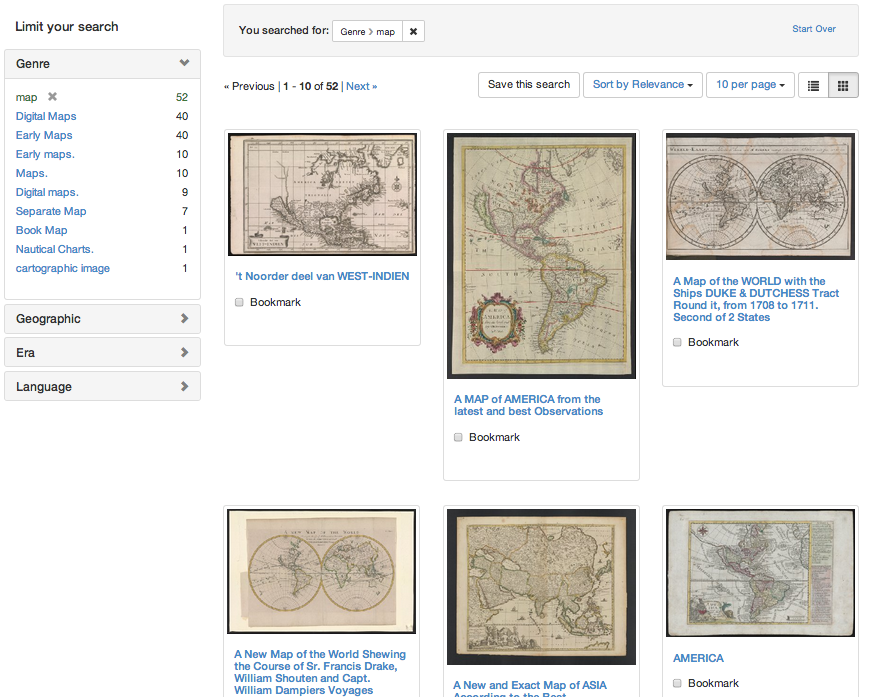Filter by Separate Map genre
This screenshot has width=869, height=697.
click(51, 211)
